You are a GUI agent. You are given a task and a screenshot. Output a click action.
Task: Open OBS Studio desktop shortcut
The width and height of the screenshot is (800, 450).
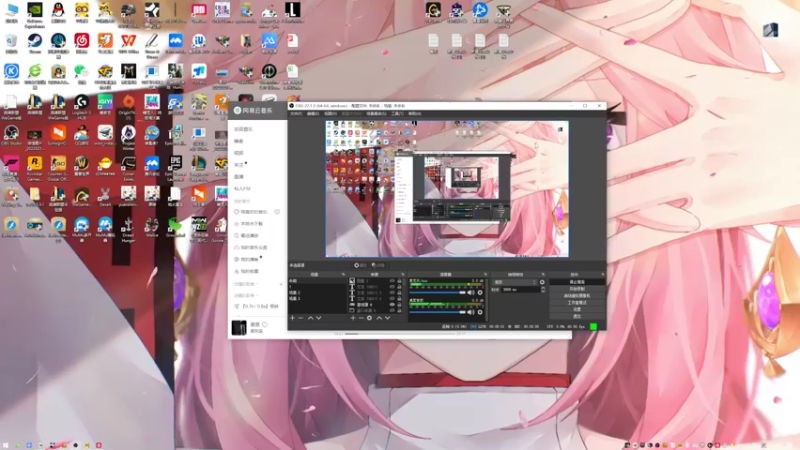tap(11, 135)
